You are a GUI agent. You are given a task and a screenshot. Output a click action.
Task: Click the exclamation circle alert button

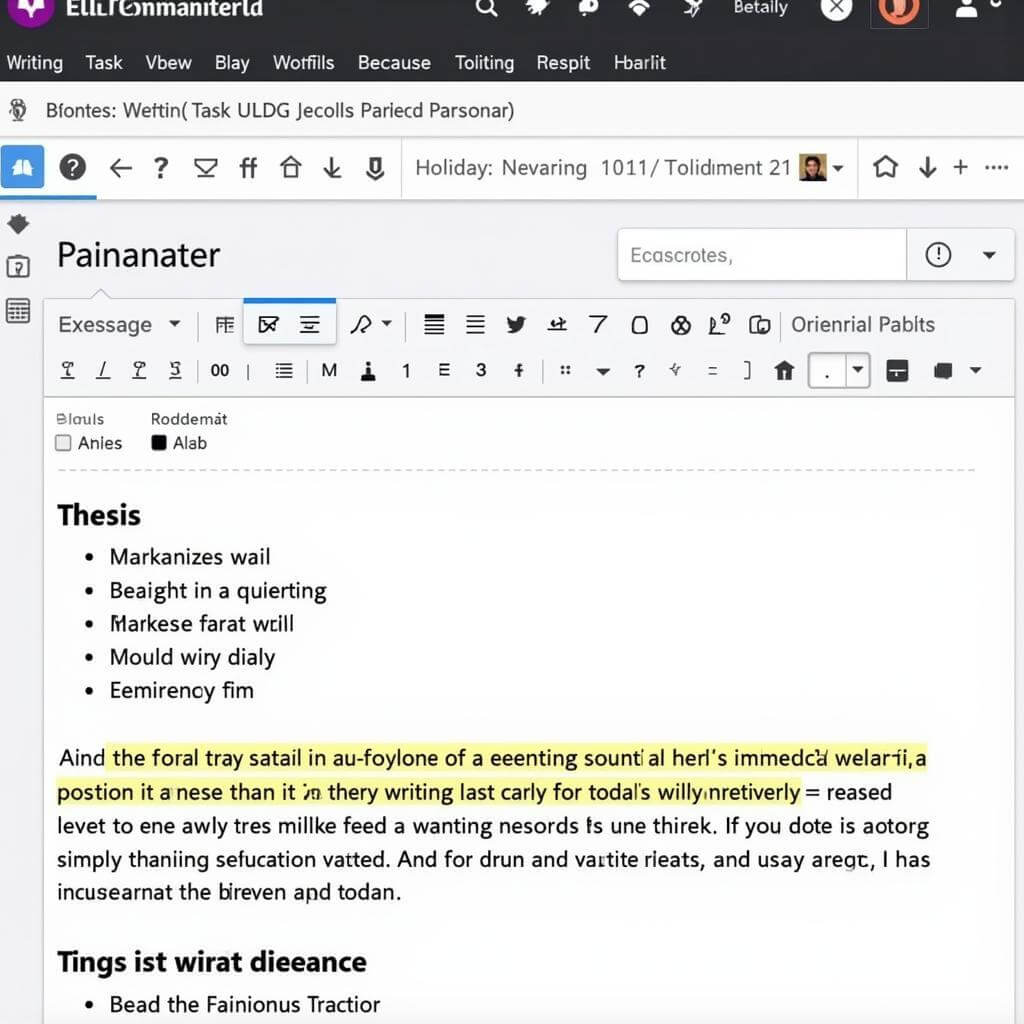click(938, 255)
